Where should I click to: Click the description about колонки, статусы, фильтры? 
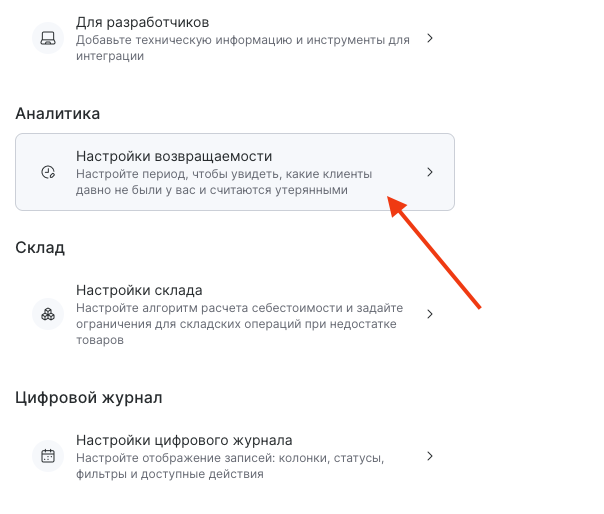pyautogui.click(x=230, y=466)
